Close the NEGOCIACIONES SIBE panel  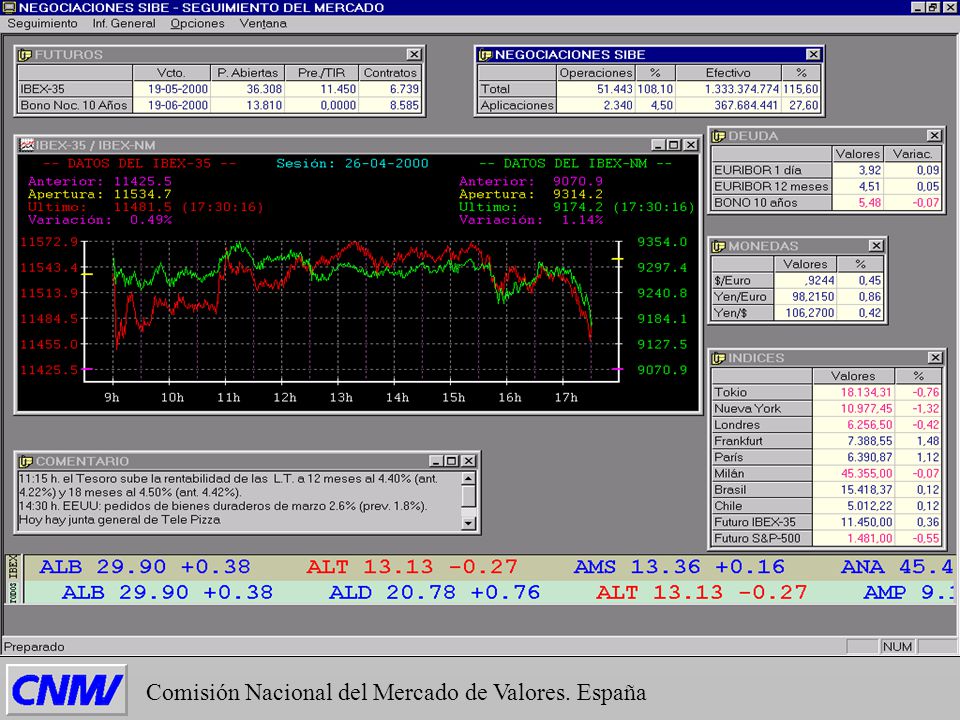(813, 54)
